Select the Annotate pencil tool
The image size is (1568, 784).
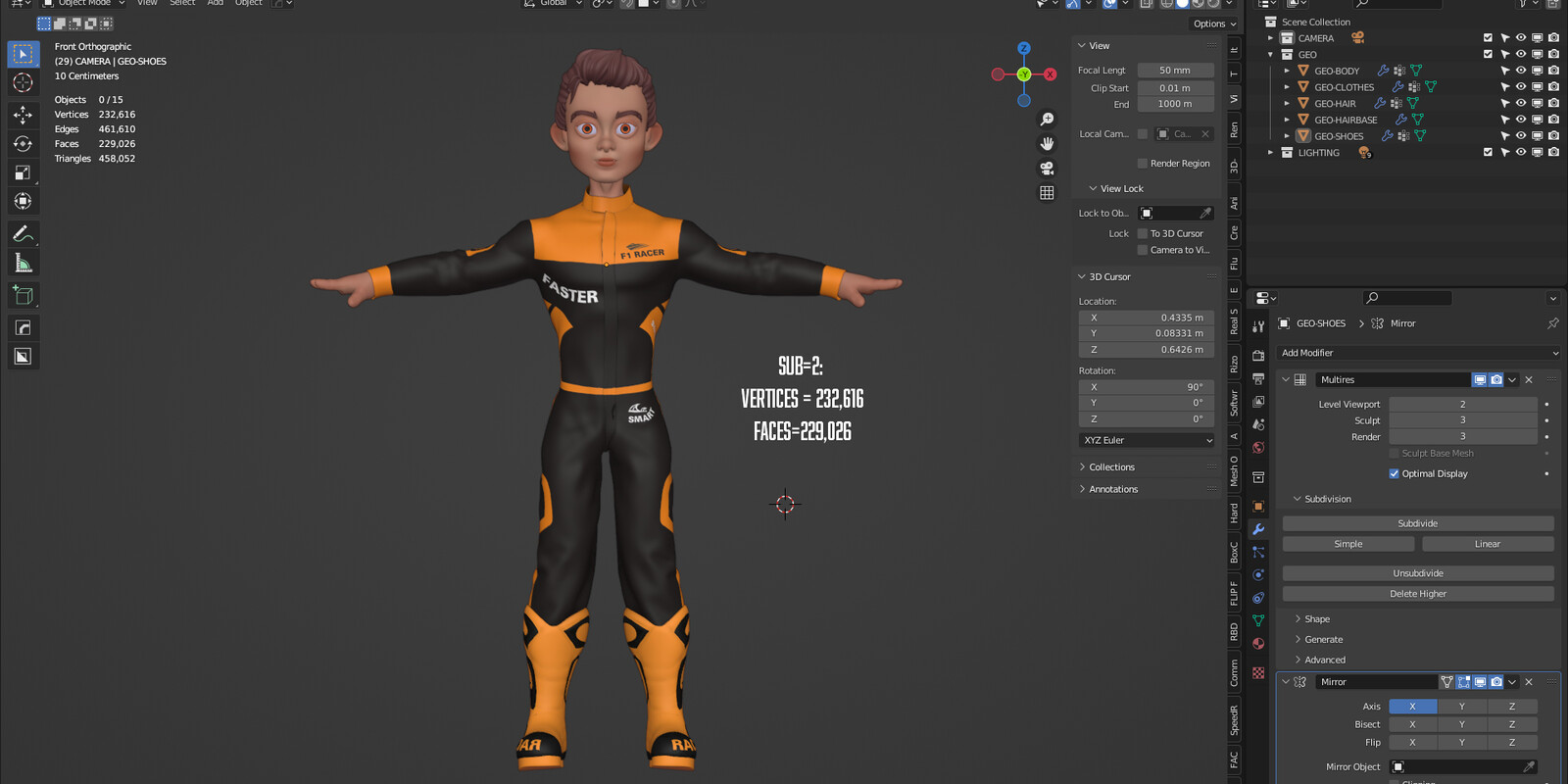24,234
